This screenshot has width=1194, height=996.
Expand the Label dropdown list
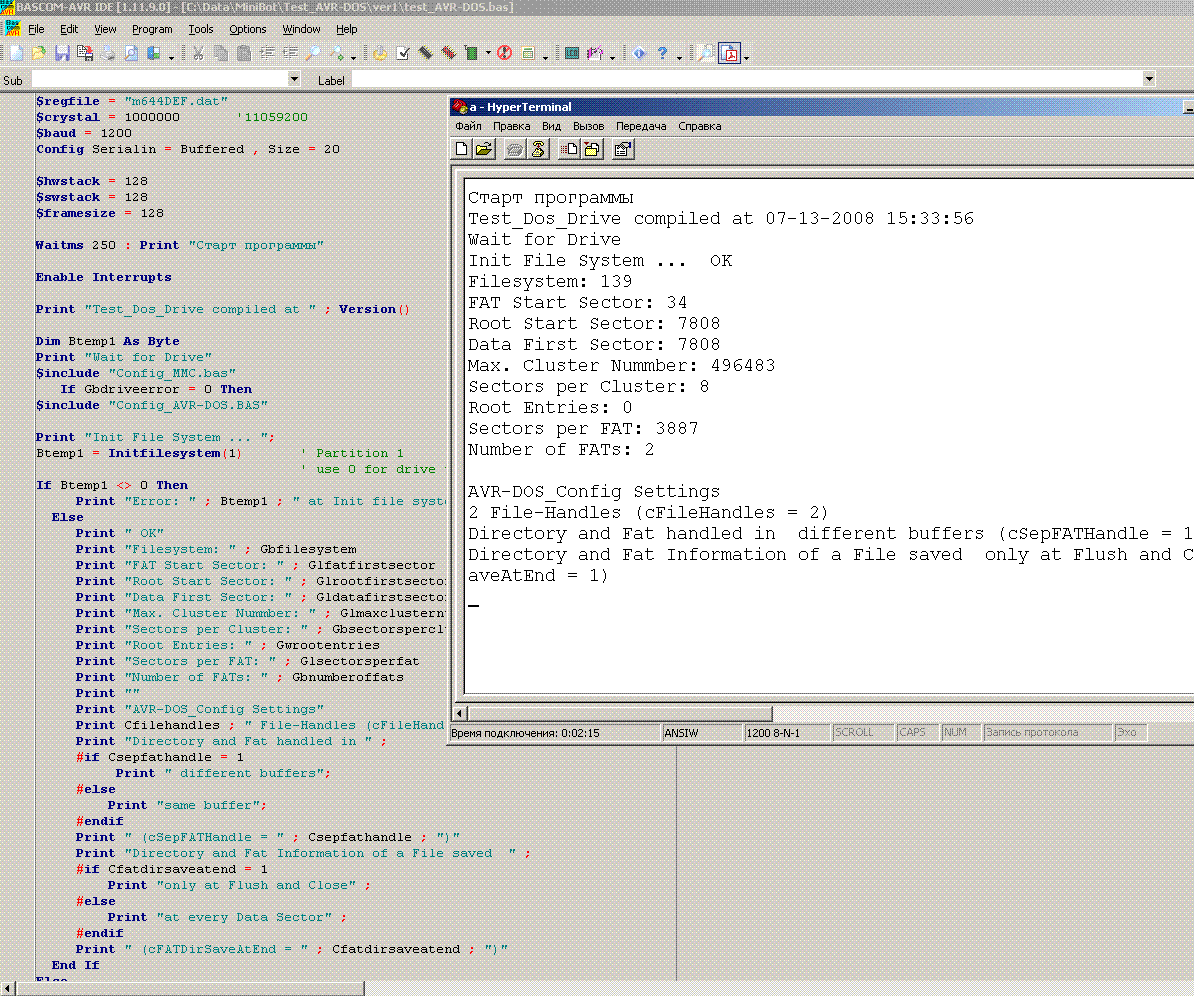pyautogui.click(x=1149, y=79)
